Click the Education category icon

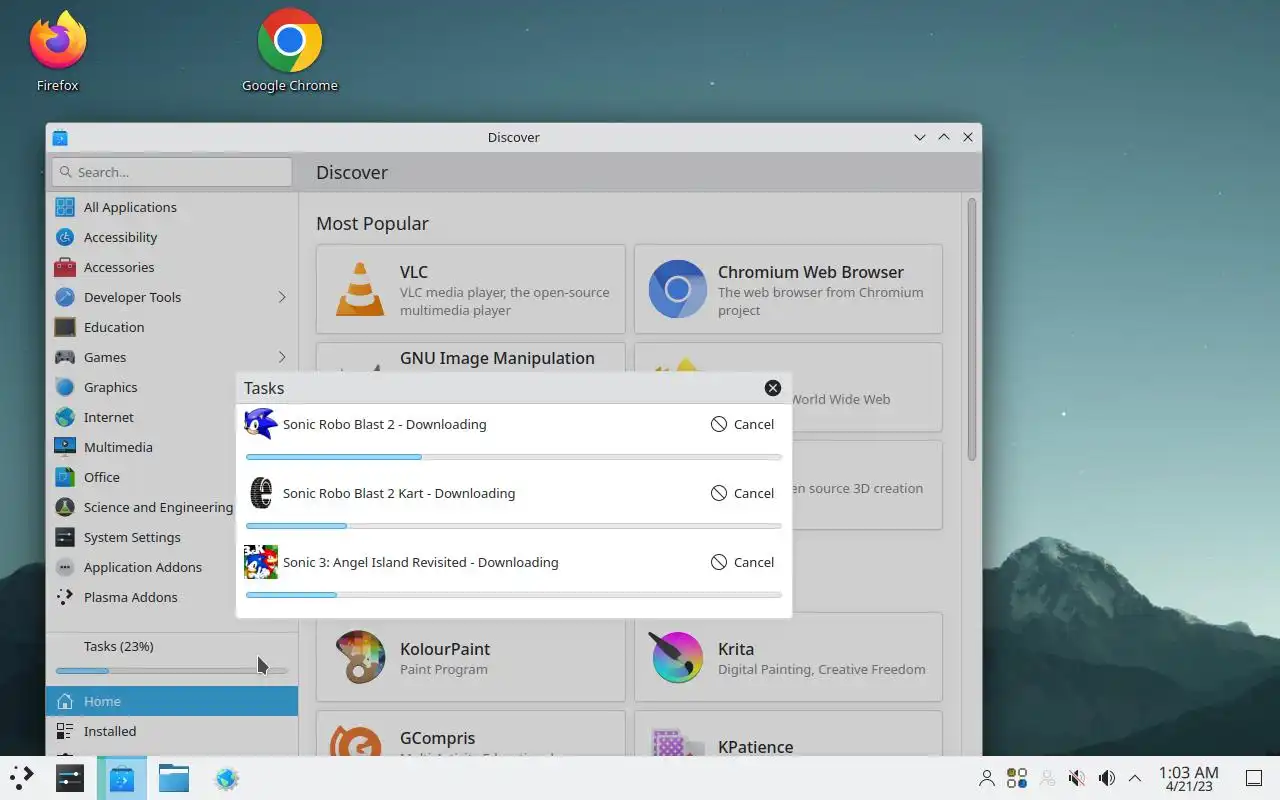point(65,327)
